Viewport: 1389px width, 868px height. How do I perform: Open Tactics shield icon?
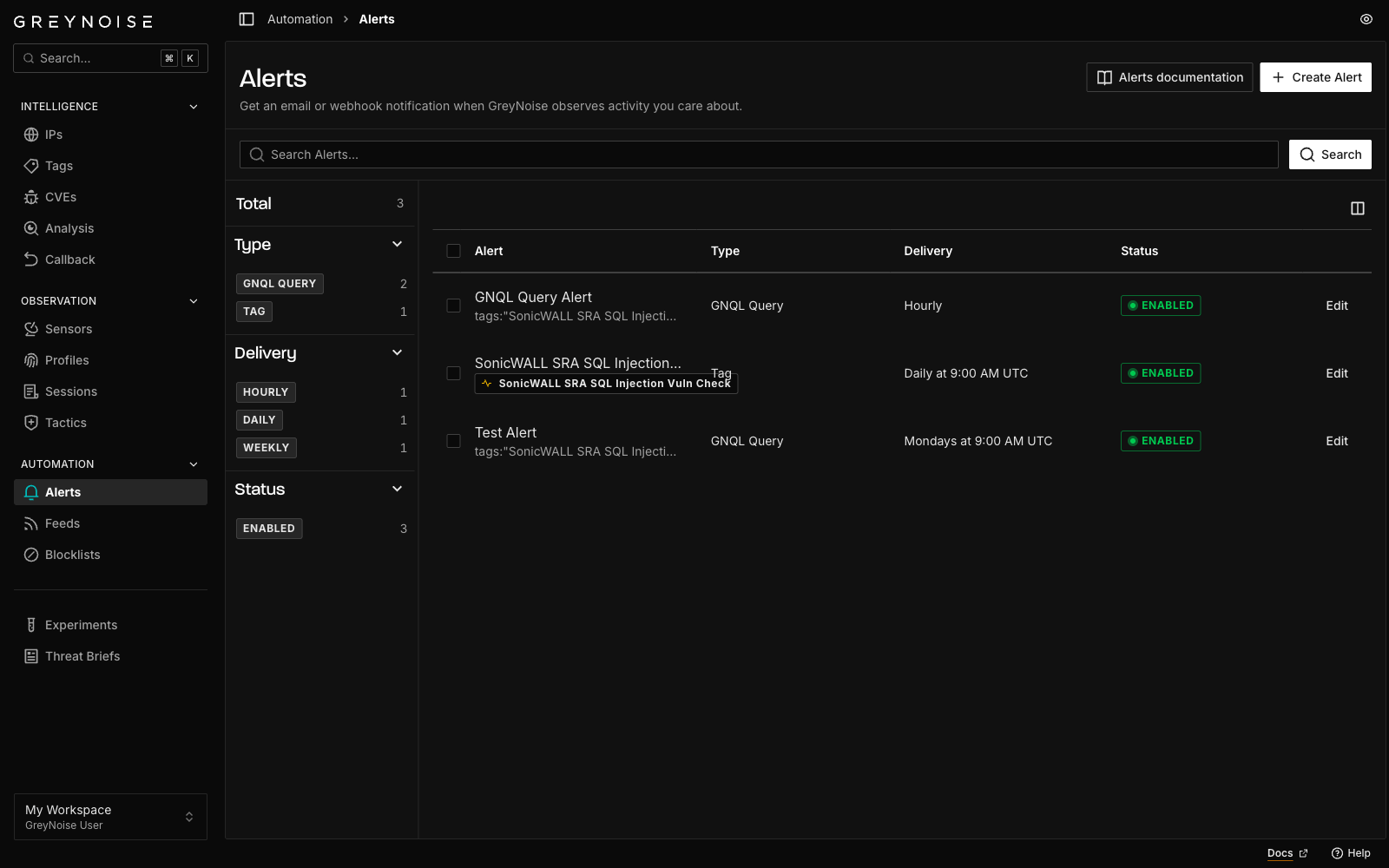pos(31,423)
